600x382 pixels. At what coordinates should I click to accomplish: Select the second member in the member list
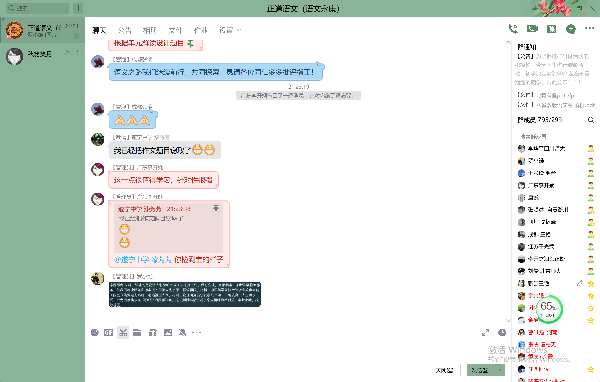coord(555,161)
